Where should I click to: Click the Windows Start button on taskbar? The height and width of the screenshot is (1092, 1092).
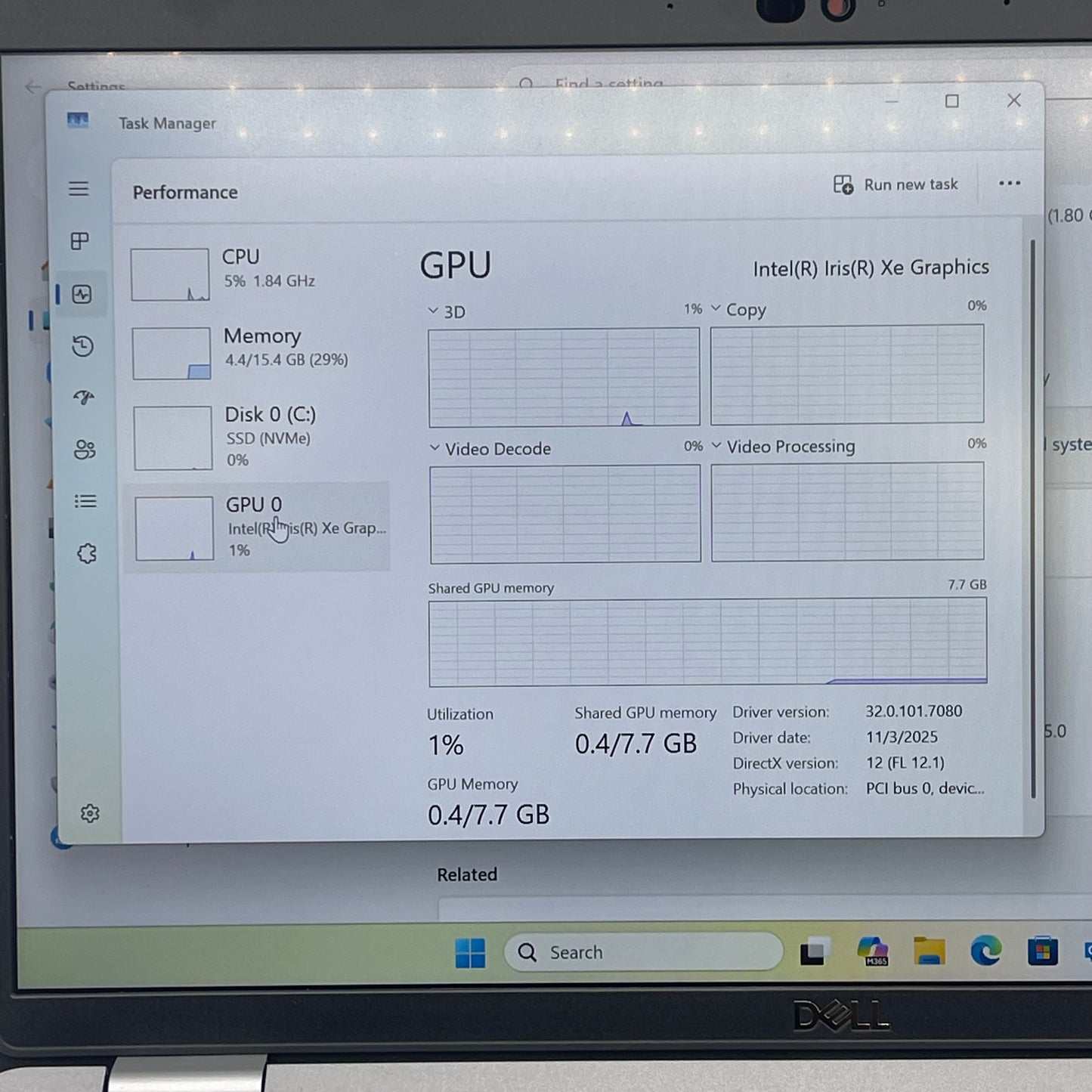click(x=470, y=953)
